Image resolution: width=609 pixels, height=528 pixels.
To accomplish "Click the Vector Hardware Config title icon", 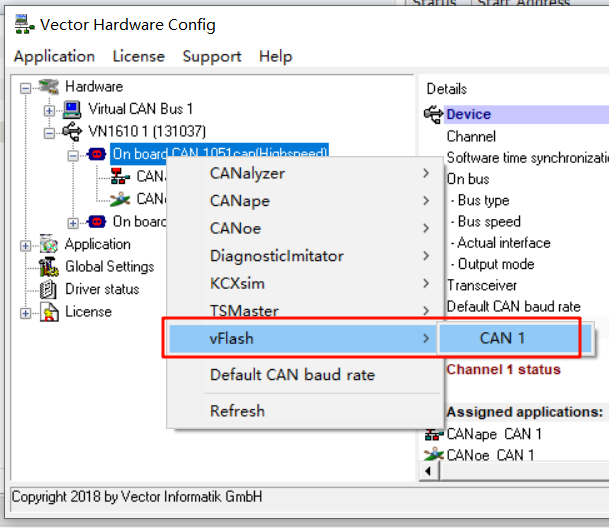I will click(24, 24).
